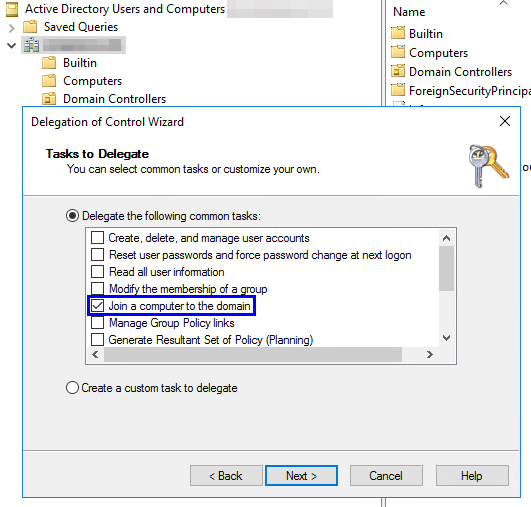Click the Next button

(301, 476)
